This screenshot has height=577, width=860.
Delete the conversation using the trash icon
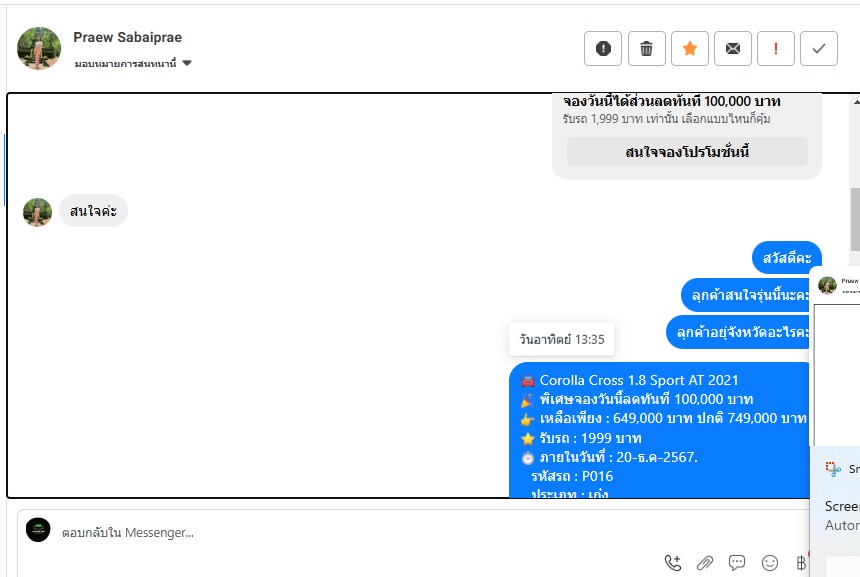tap(647, 48)
